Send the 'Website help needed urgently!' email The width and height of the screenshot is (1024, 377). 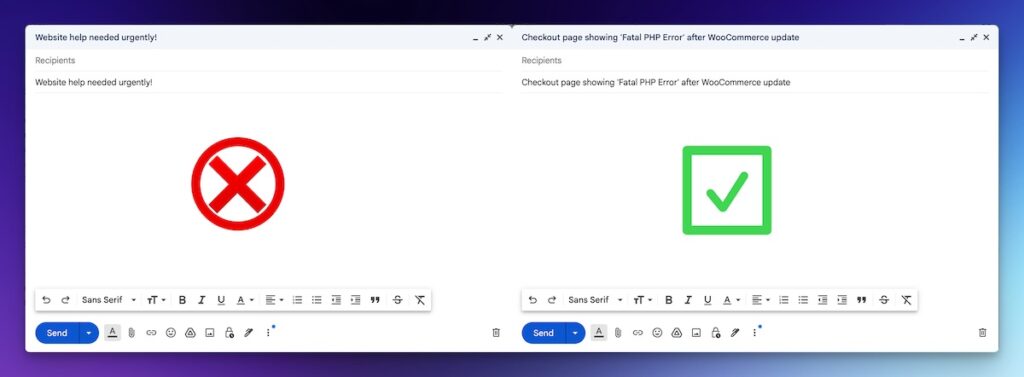[x=57, y=333]
